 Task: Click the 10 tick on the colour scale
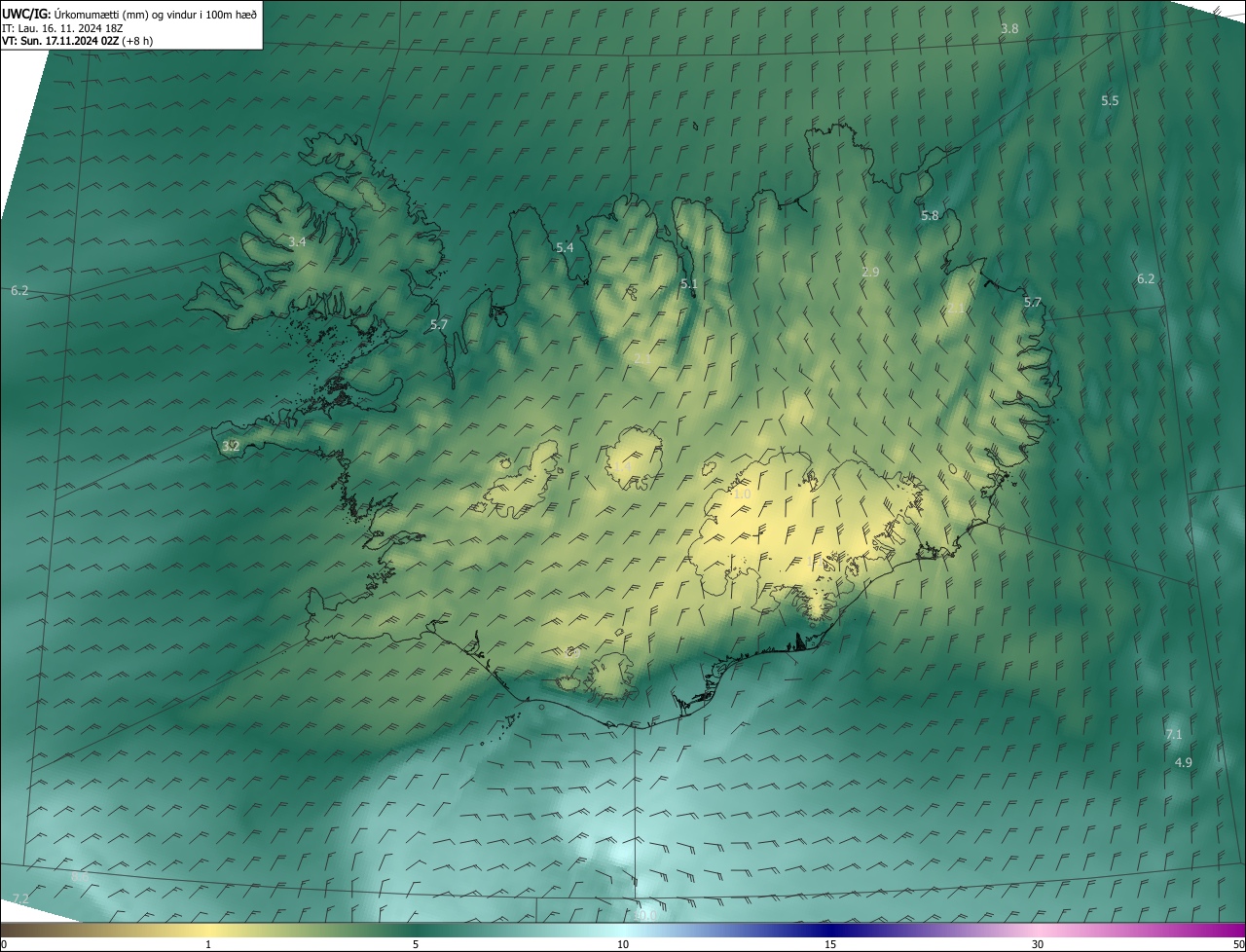coord(623,944)
